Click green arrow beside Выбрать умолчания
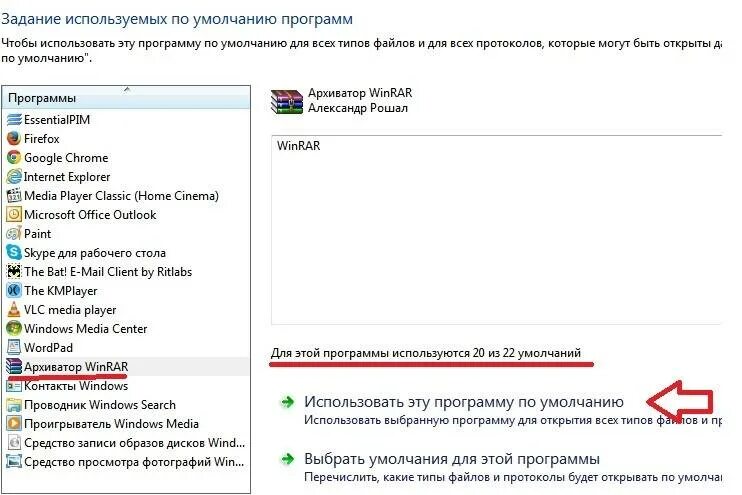Viewport: 742px width, 495px height. tap(287, 459)
